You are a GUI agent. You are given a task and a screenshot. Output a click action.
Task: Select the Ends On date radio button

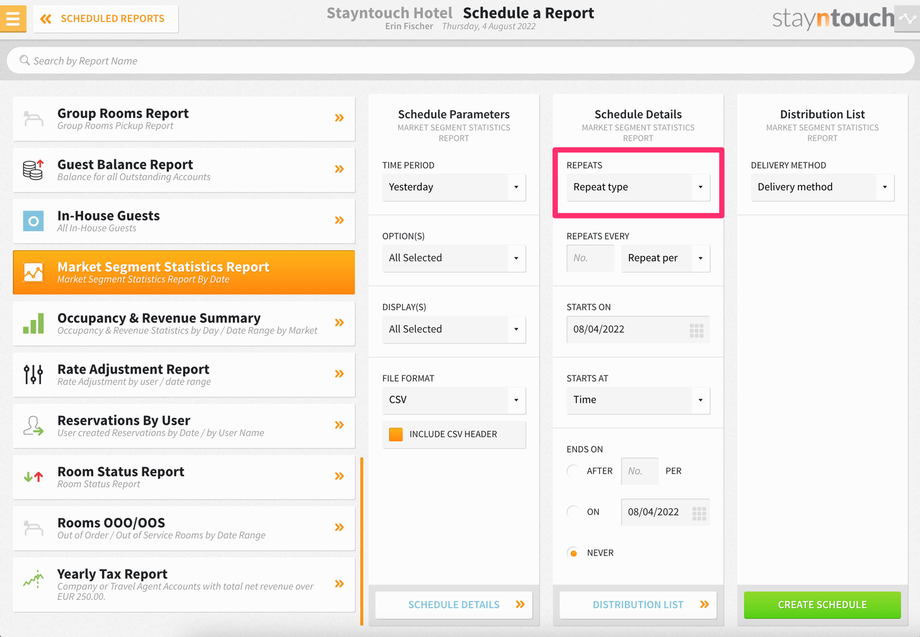(573, 512)
